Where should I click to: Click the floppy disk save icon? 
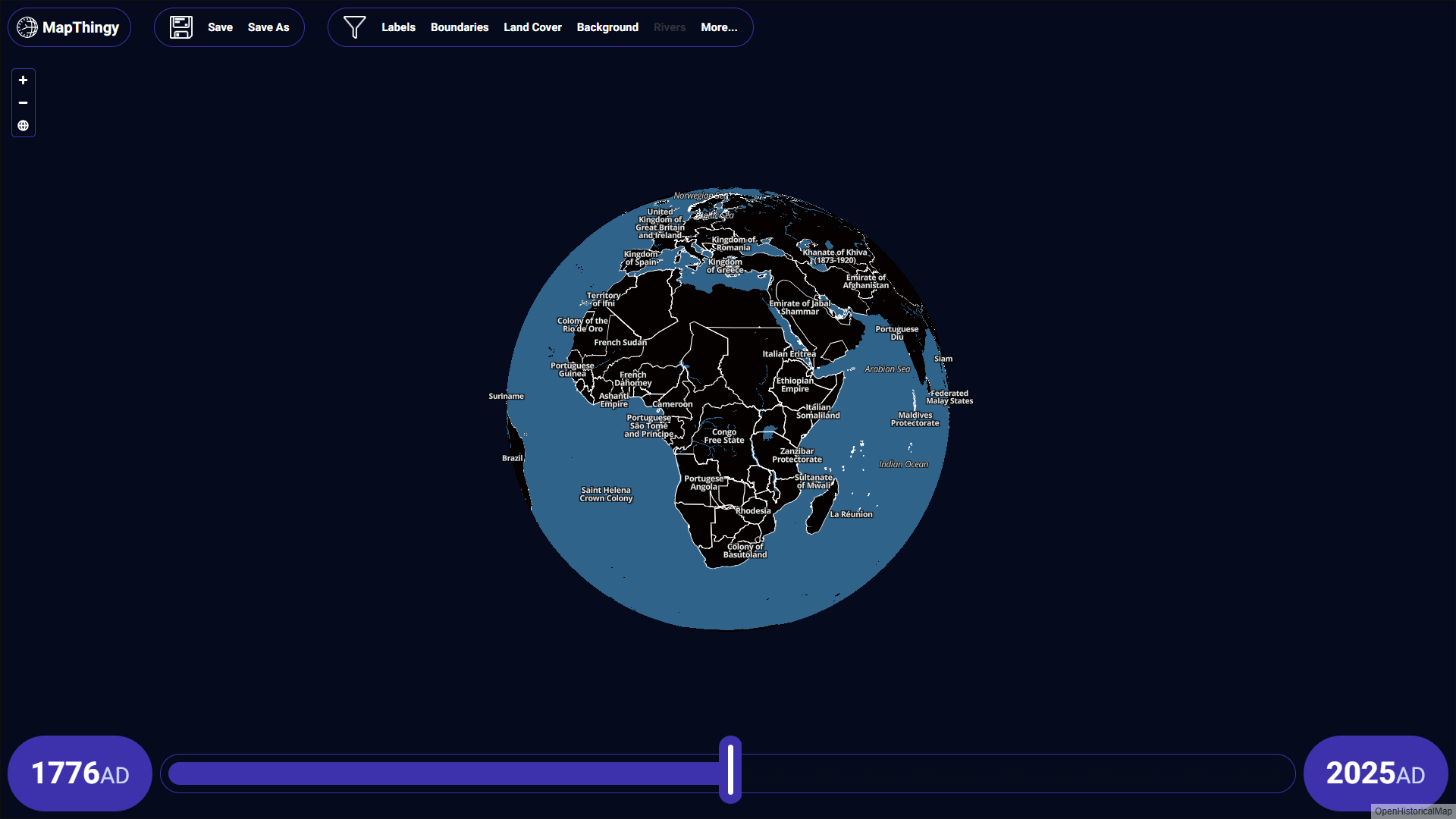[181, 27]
